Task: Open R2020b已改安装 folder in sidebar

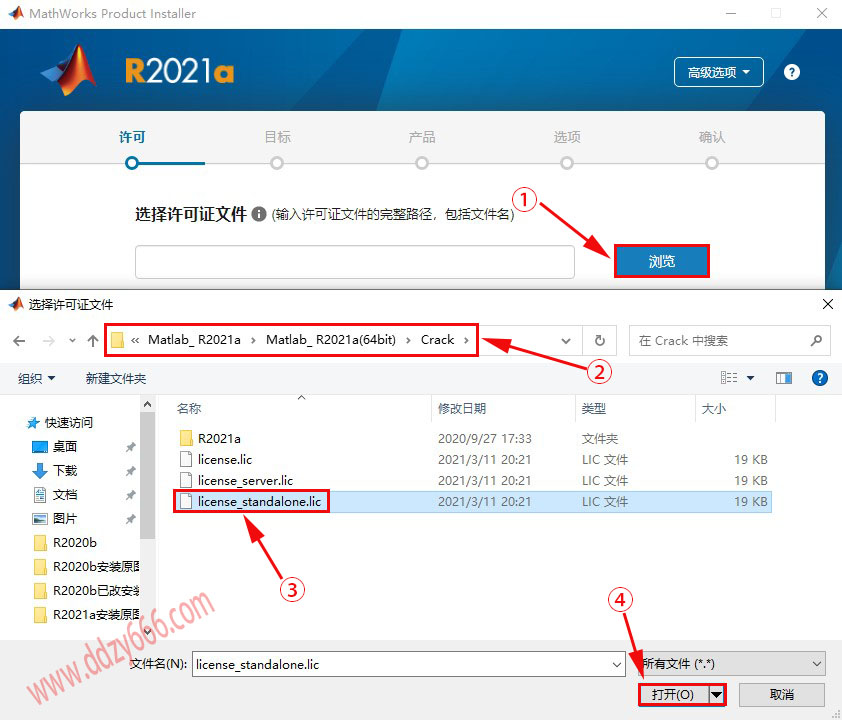Action: 96,591
